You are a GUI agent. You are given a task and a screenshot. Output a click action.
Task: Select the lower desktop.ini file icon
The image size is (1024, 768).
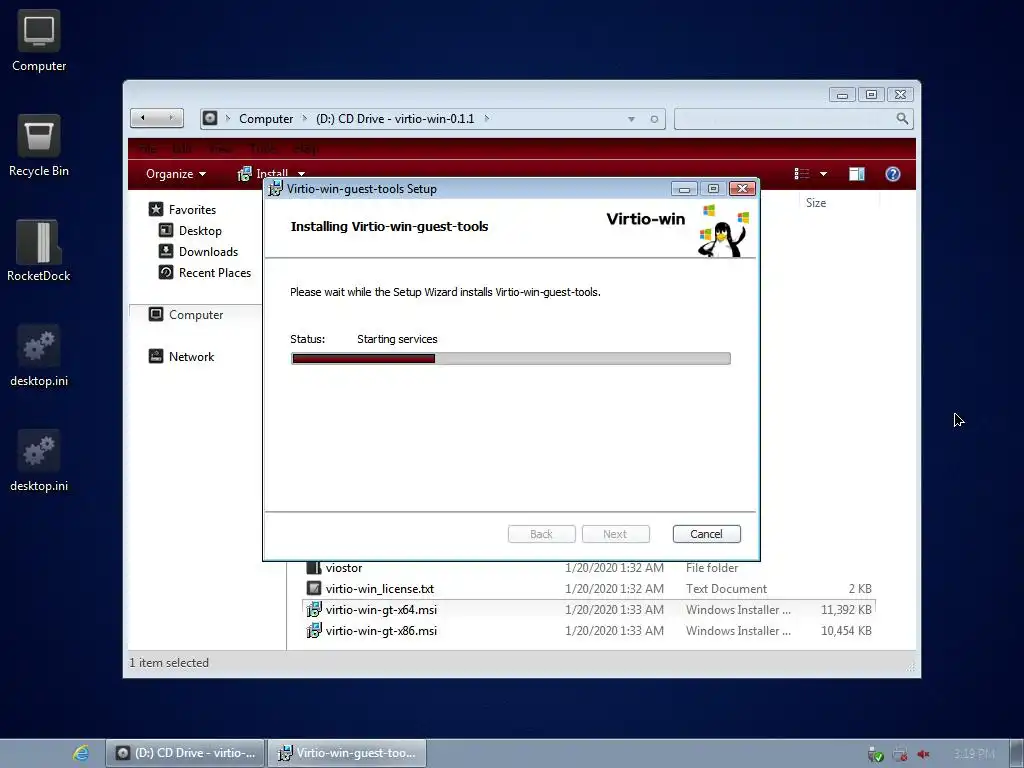click(x=39, y=451)
